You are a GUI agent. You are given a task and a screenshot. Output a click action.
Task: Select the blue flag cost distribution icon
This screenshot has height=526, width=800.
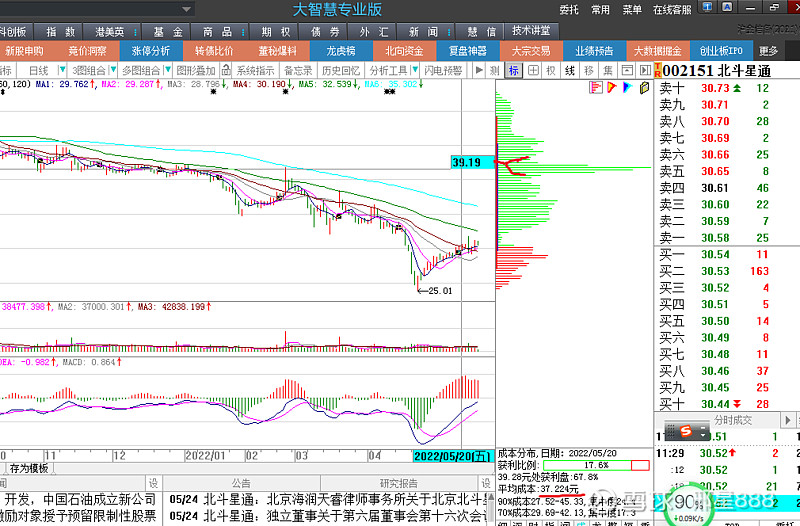[628, 88]
